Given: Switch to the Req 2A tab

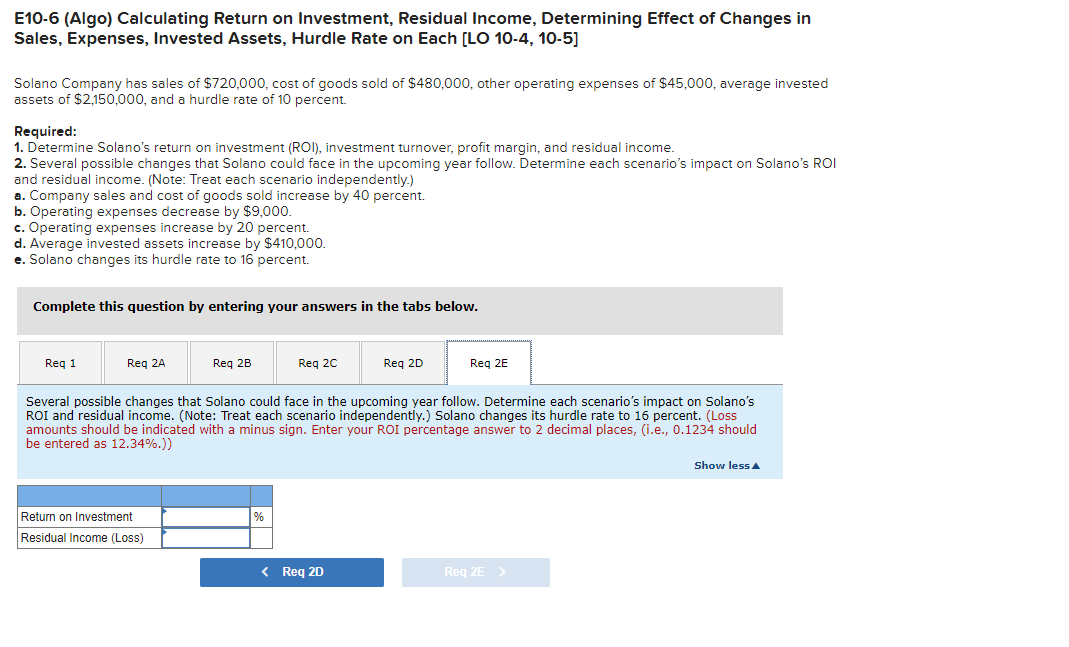Looking at the screenshot, I should click(x=145, y=362).
